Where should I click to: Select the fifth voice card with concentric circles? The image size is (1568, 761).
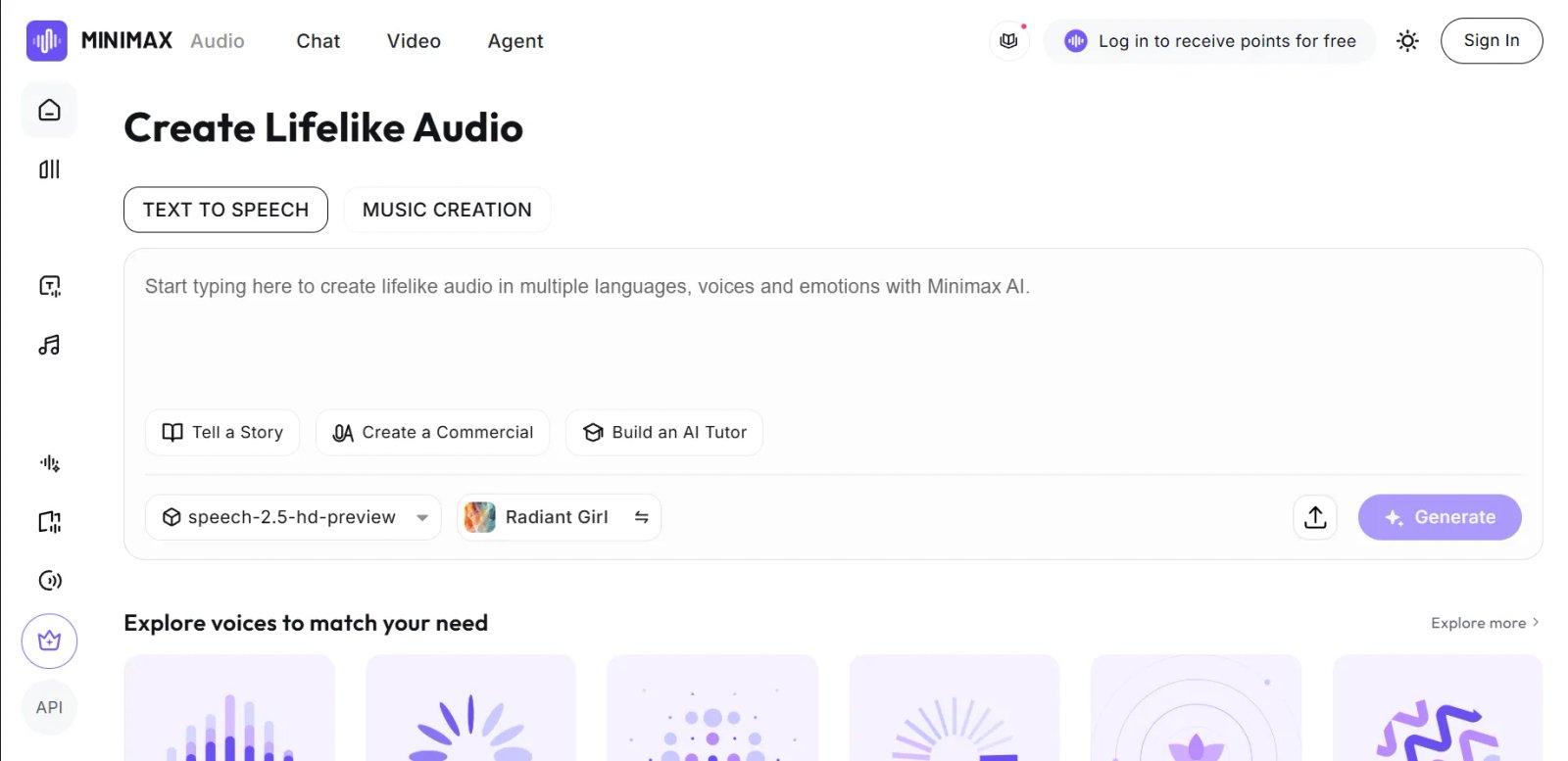[1196, 708]
